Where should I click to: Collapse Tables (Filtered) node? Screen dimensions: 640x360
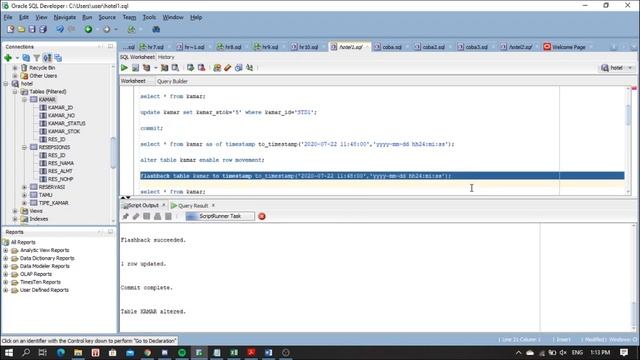pyautogui.click(x=15, y=92)
